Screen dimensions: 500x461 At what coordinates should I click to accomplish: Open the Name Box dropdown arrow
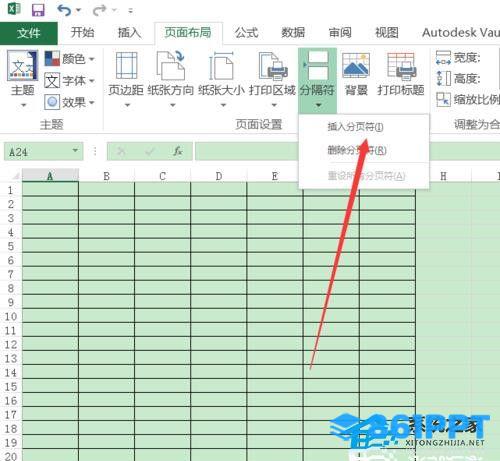75,151
